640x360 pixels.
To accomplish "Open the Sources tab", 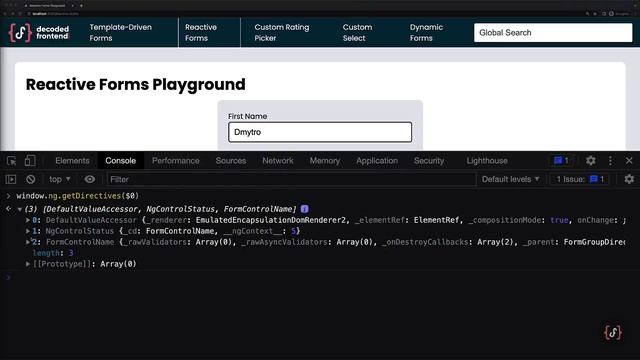I will click(231, 161).
